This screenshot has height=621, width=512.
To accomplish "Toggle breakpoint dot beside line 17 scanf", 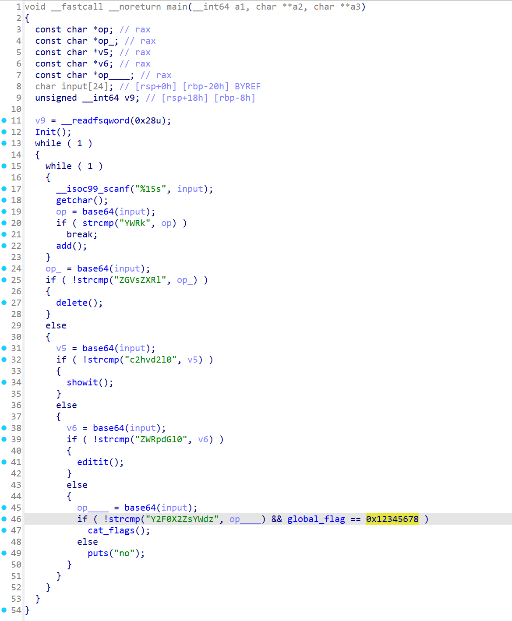I will click(x=4, y=189).
